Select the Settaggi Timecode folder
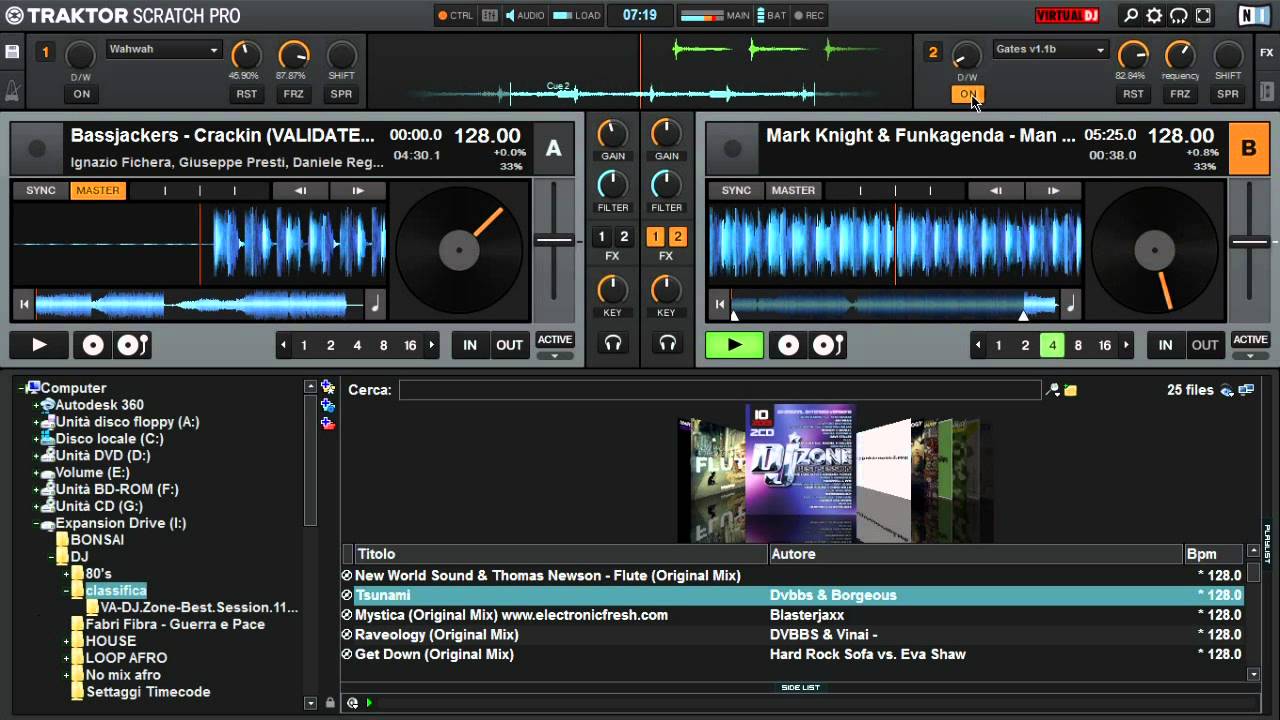Image resolution: width=1280 pixels, height=720 pixels. (x=148, y=692)
